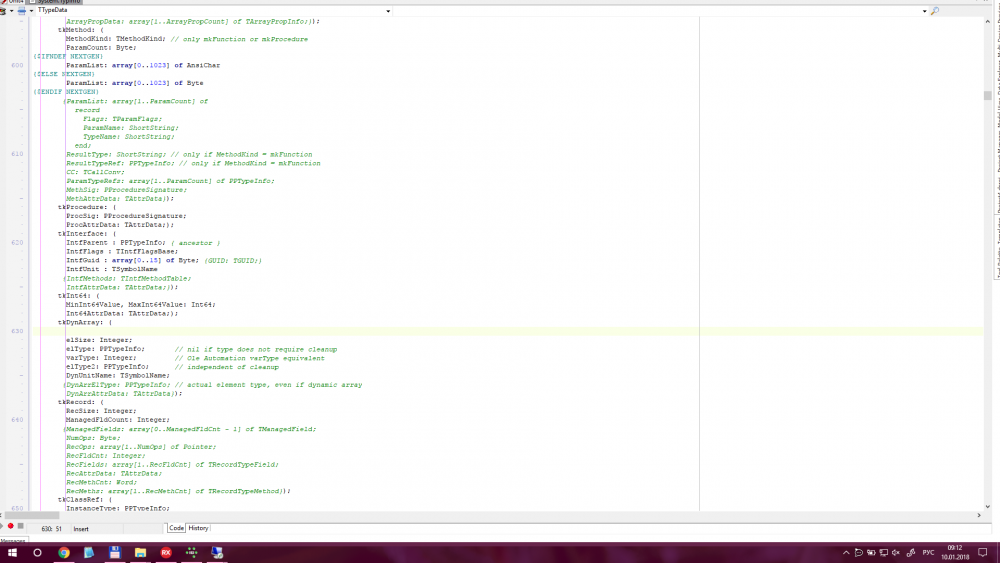
Task: Show hidden system tray icons chevron
Action: pyautogui.click(x=846, y=553)
